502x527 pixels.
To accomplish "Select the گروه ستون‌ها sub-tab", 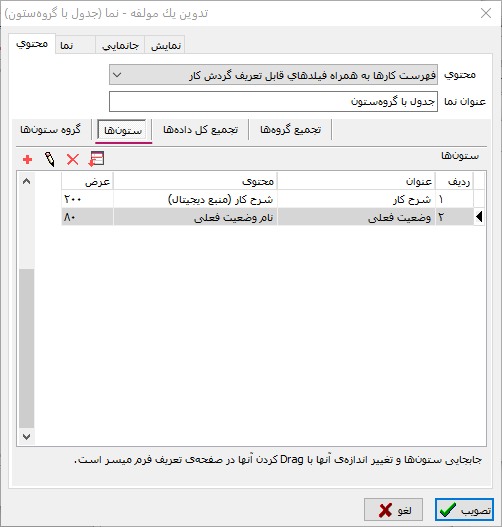I will click(51, 130).
